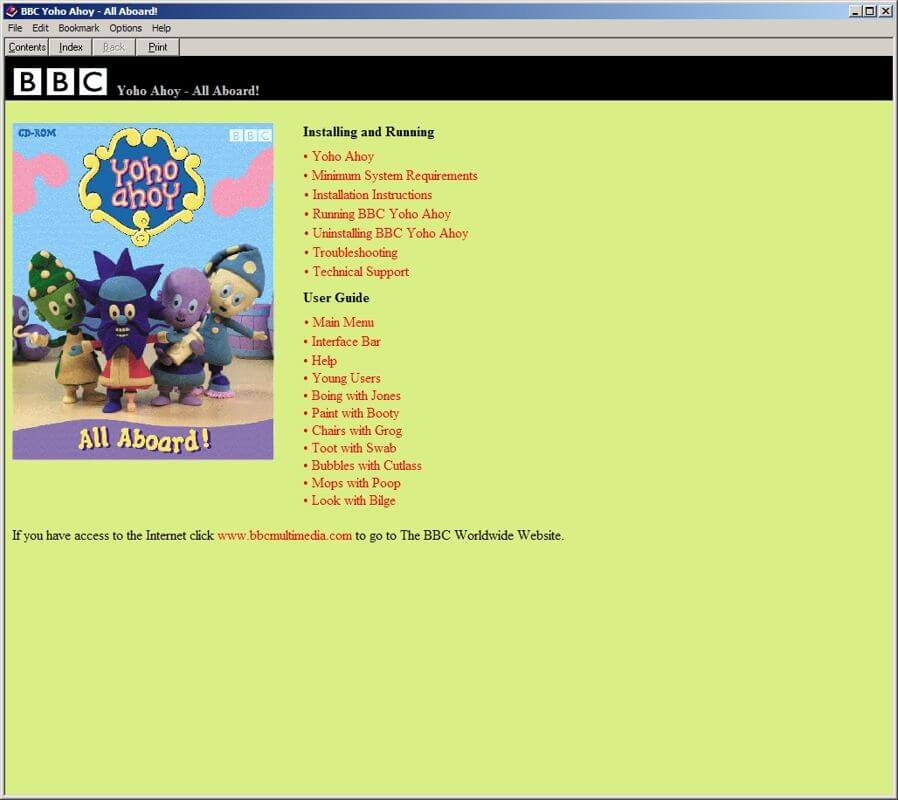View the Interface Bar topic

point(346,341)
